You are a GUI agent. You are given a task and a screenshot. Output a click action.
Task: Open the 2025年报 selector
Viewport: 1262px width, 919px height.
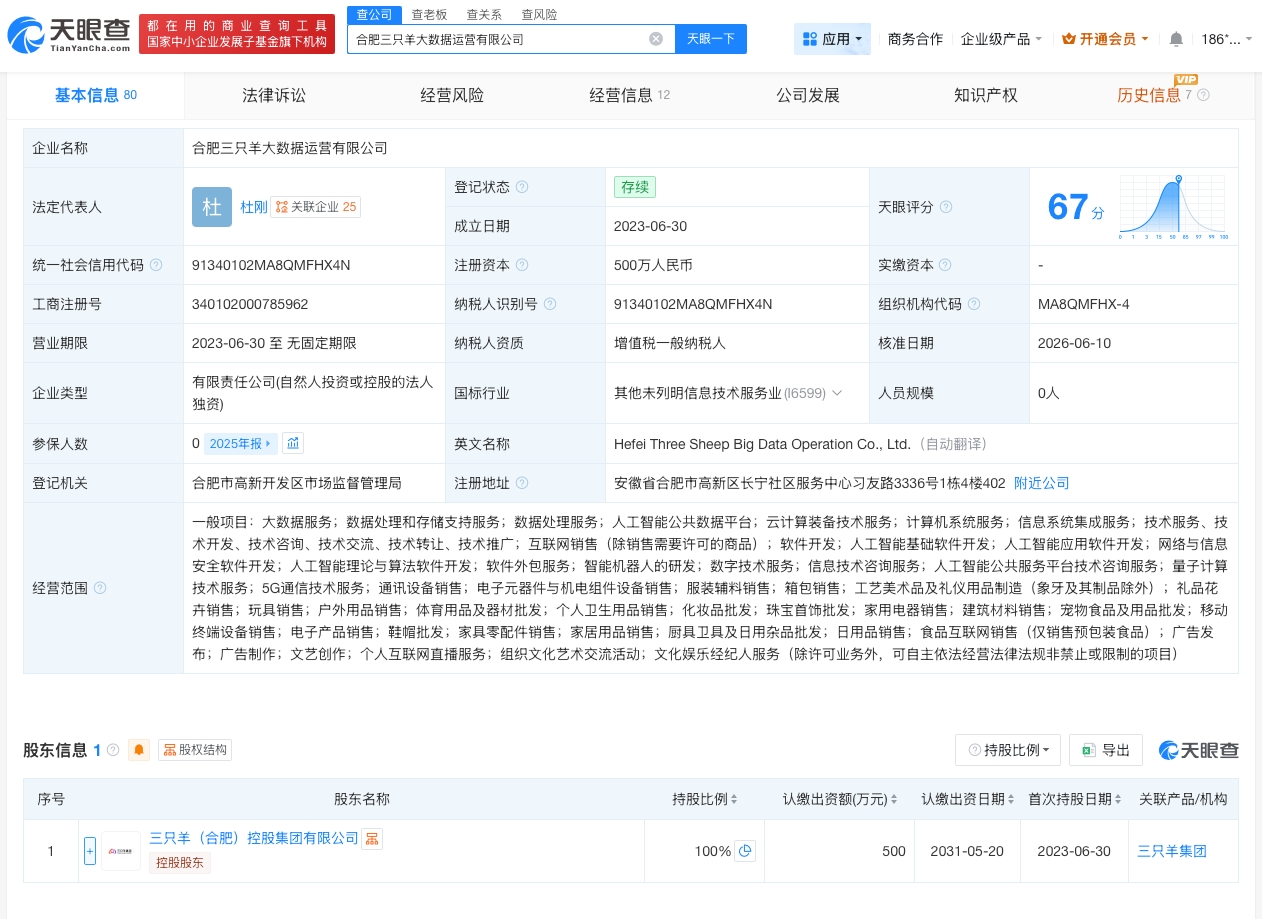coord(240,443)
